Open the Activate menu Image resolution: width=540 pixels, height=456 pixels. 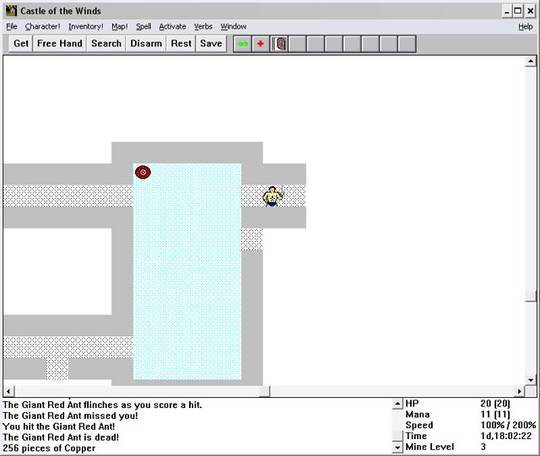tap(173, 27)
